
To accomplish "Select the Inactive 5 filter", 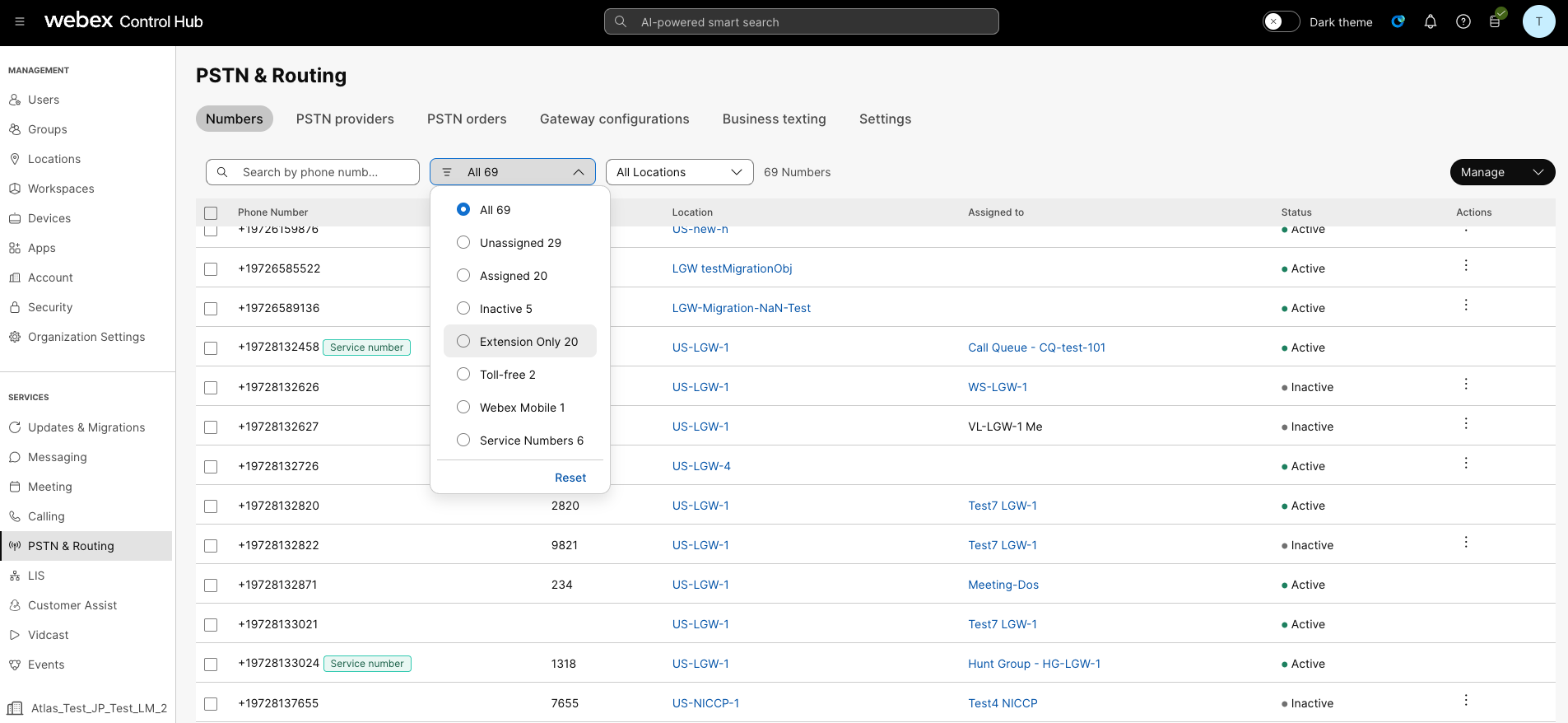I will pos(520,309).
